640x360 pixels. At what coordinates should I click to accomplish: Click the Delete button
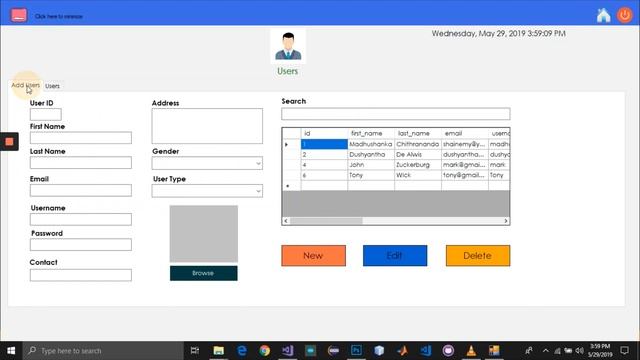tap(478, 256)
